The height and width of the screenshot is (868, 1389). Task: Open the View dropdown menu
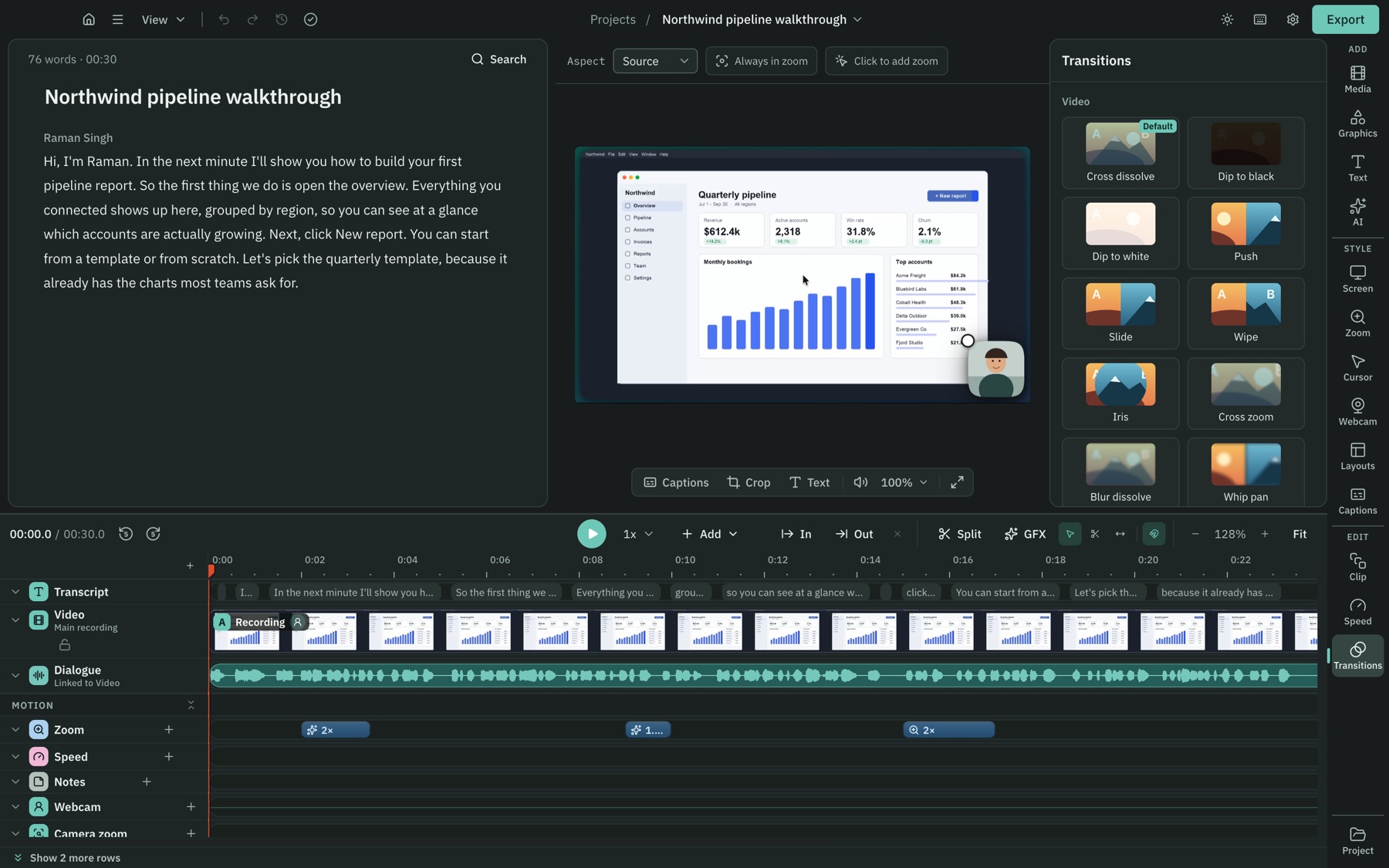[163, 19]
